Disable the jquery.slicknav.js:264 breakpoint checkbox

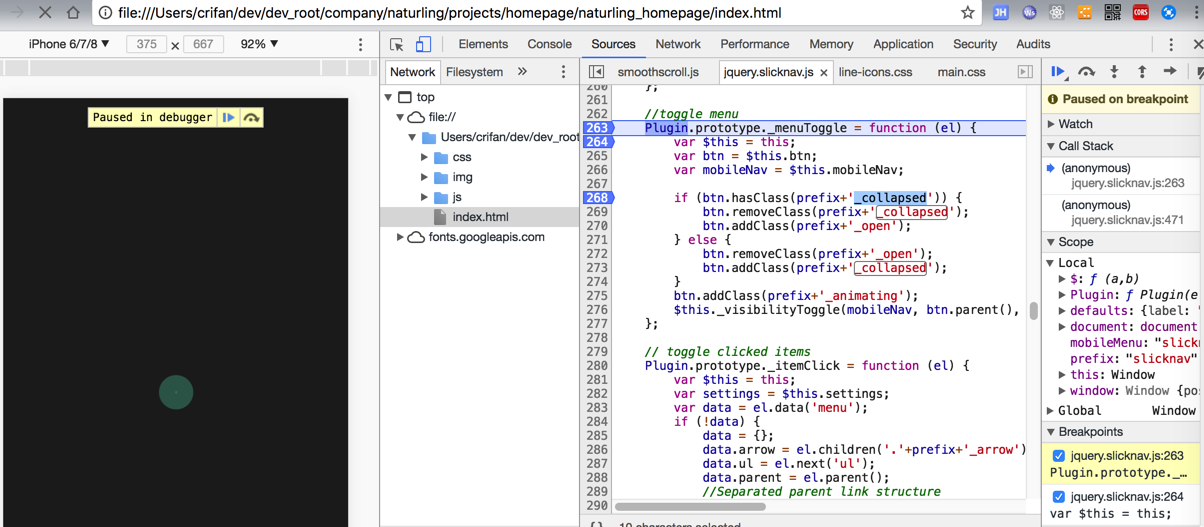pos(1059,497)
